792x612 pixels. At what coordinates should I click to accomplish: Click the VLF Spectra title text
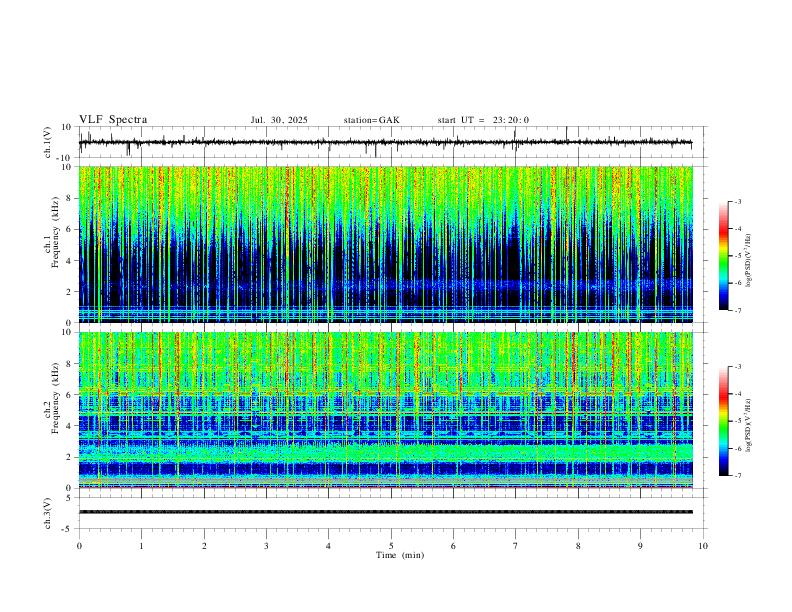click(113, 120)
